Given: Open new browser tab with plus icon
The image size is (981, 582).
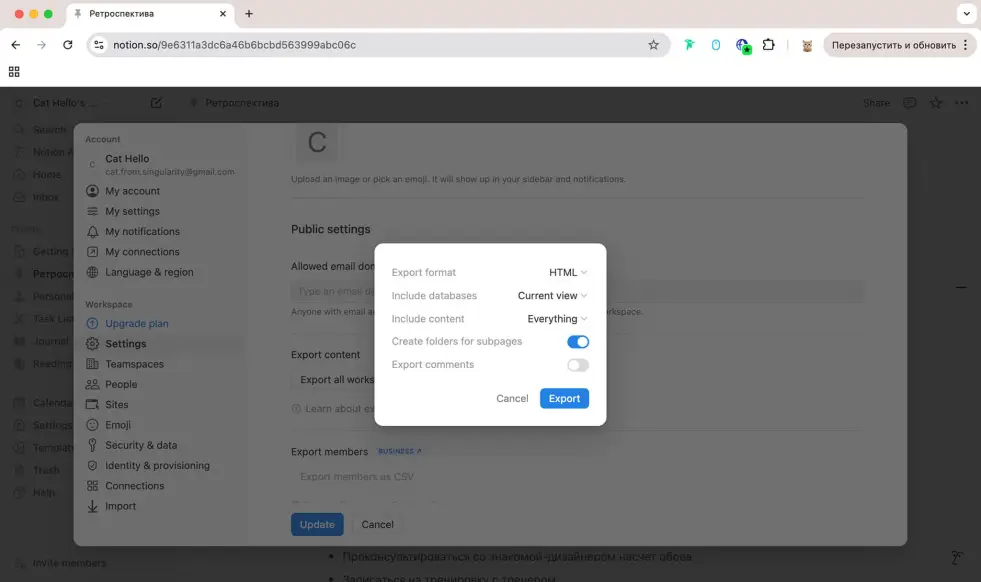Looking at the screenshot, I should click(x=249, y=14).
